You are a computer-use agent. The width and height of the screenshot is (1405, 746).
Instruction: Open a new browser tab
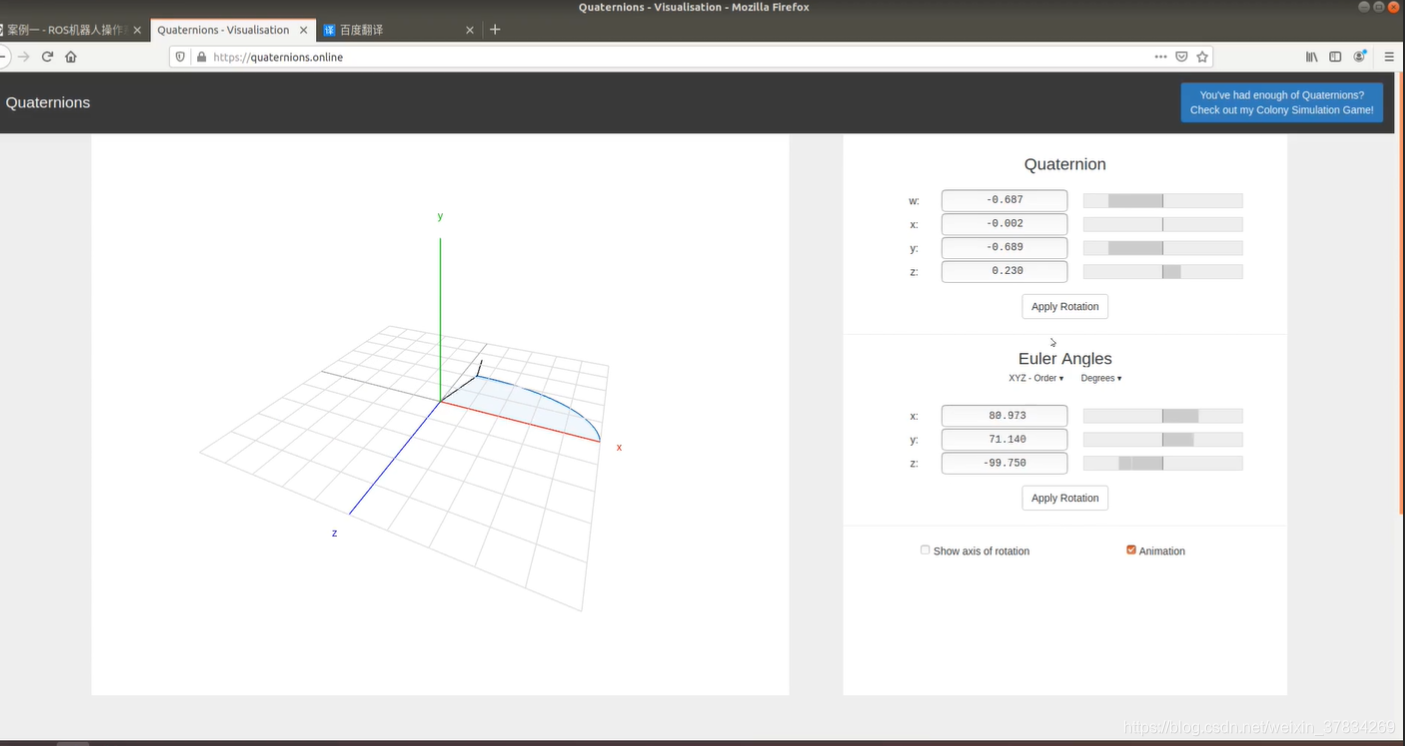pos(495,30)
